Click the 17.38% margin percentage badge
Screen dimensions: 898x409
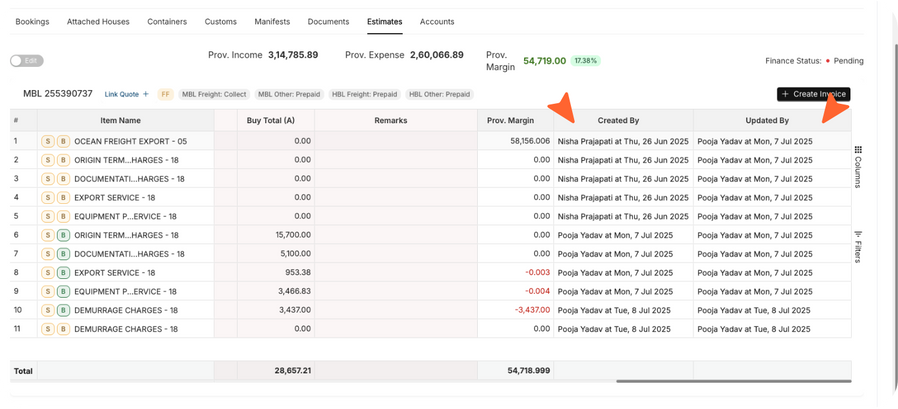[x=585, y=60]
